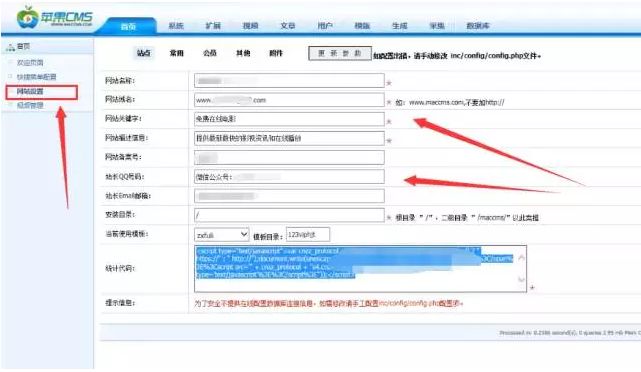Go to the 生成 navigation tab
Image resolution: width=641 pixels, height=372 pixels.
click(x=399, y=26)
